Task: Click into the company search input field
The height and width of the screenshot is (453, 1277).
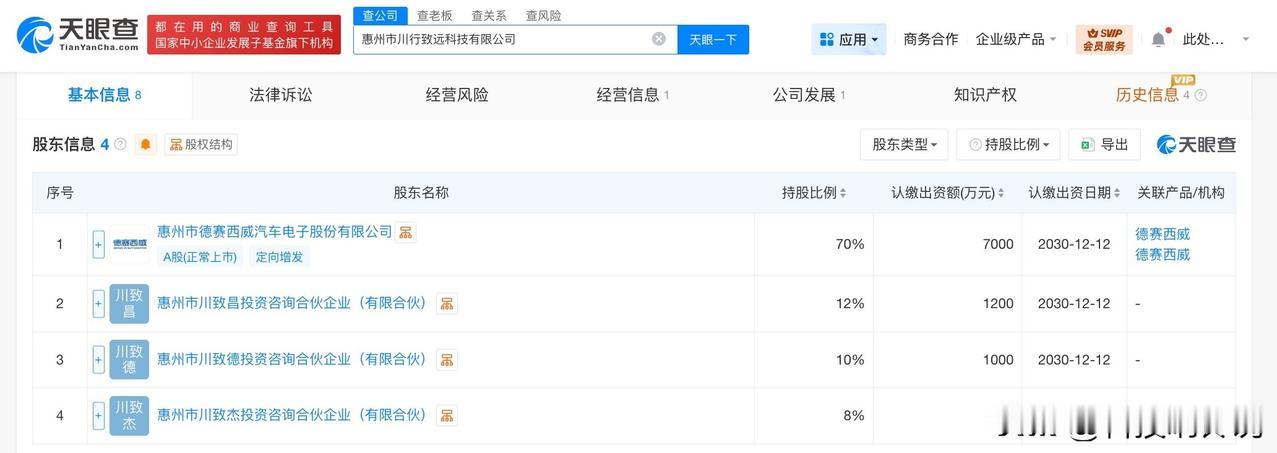Action: (500, 39)
